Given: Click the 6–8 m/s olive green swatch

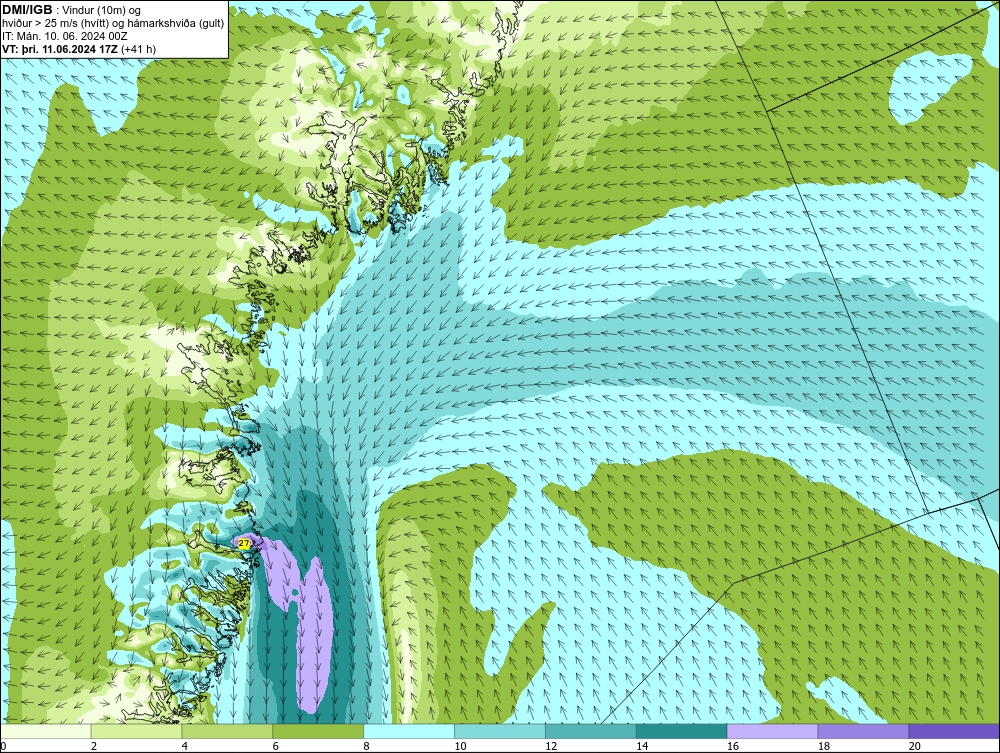Looking at the screenshot, I should tap(318, 731).
